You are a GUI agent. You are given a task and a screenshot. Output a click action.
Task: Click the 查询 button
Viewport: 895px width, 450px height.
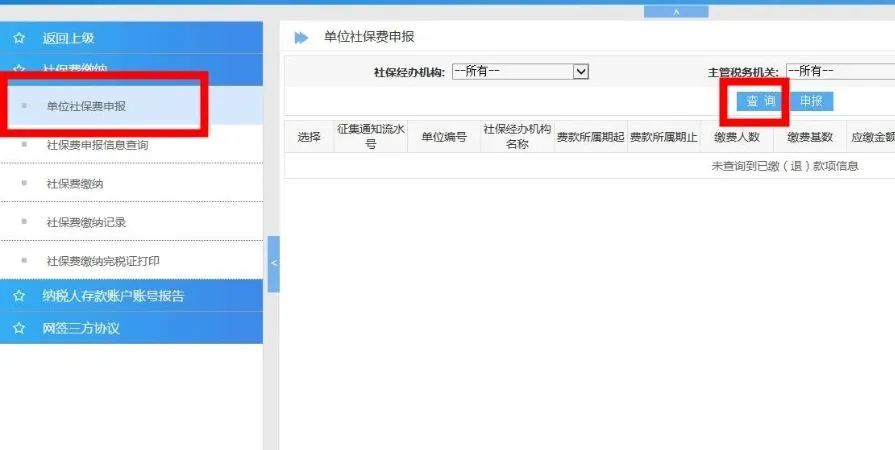click(761, 102)
